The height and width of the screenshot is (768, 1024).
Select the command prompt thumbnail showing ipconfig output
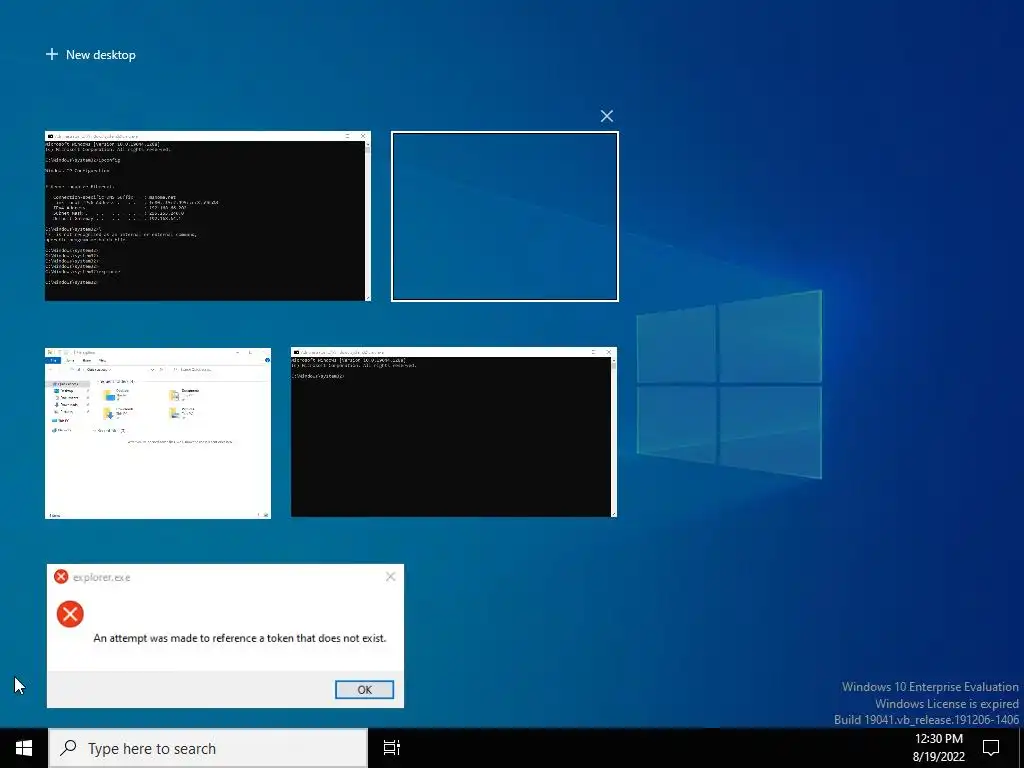point(208,216)
